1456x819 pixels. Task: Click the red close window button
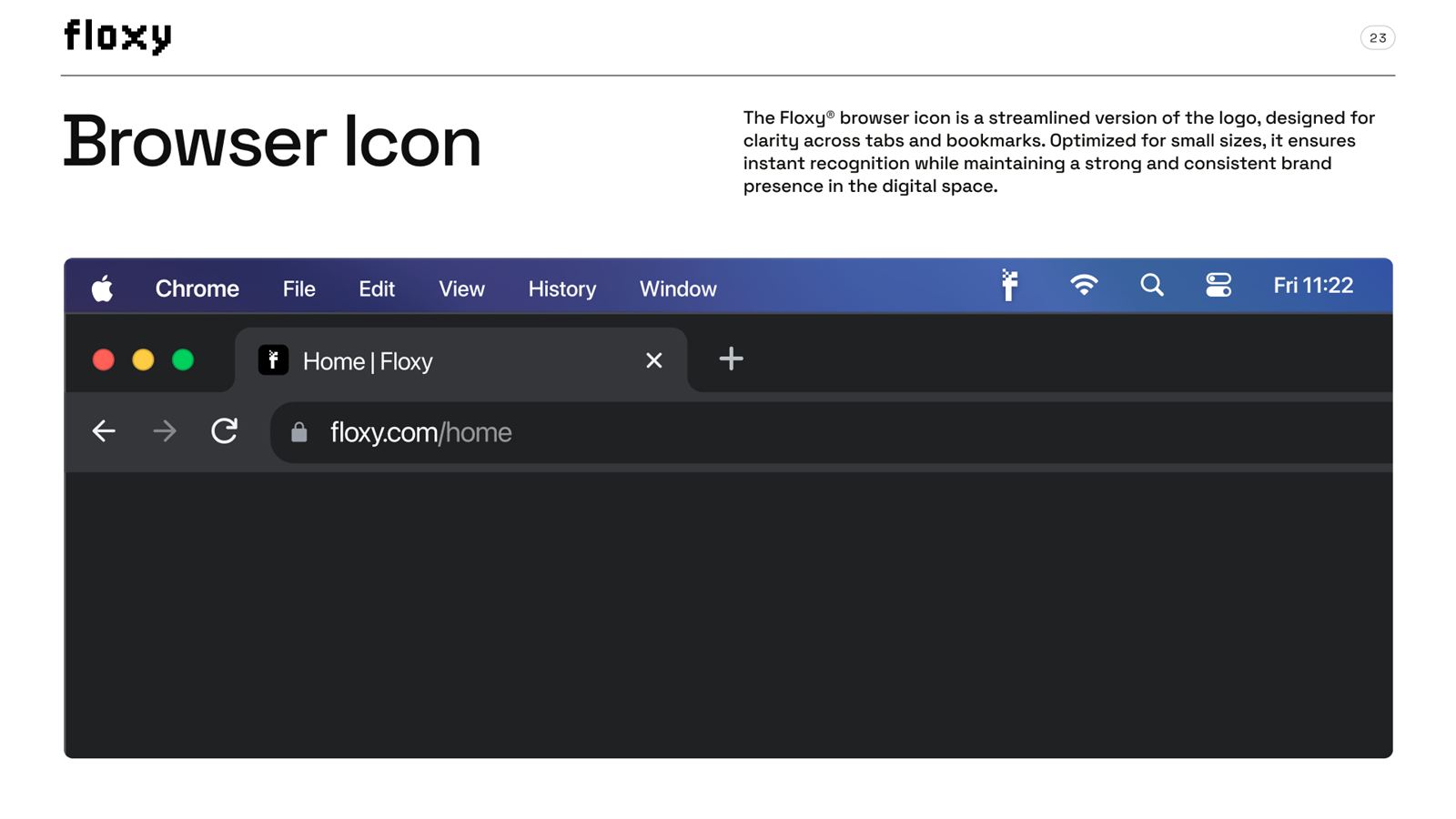104,360
